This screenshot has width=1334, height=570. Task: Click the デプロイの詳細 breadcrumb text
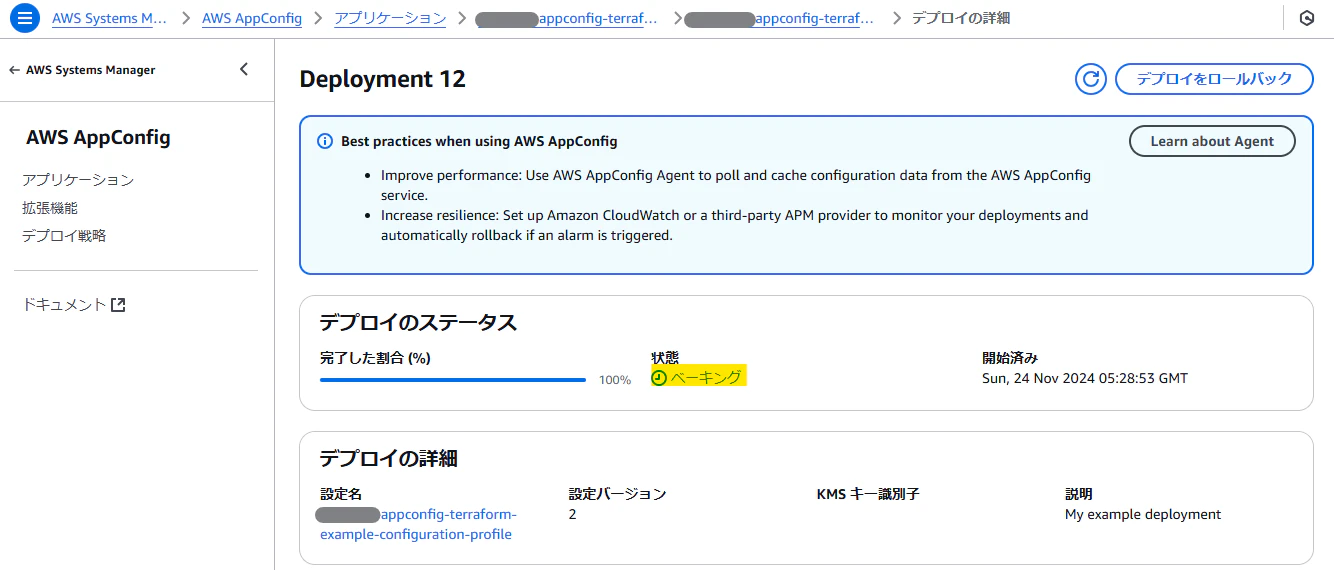point(961,18)
